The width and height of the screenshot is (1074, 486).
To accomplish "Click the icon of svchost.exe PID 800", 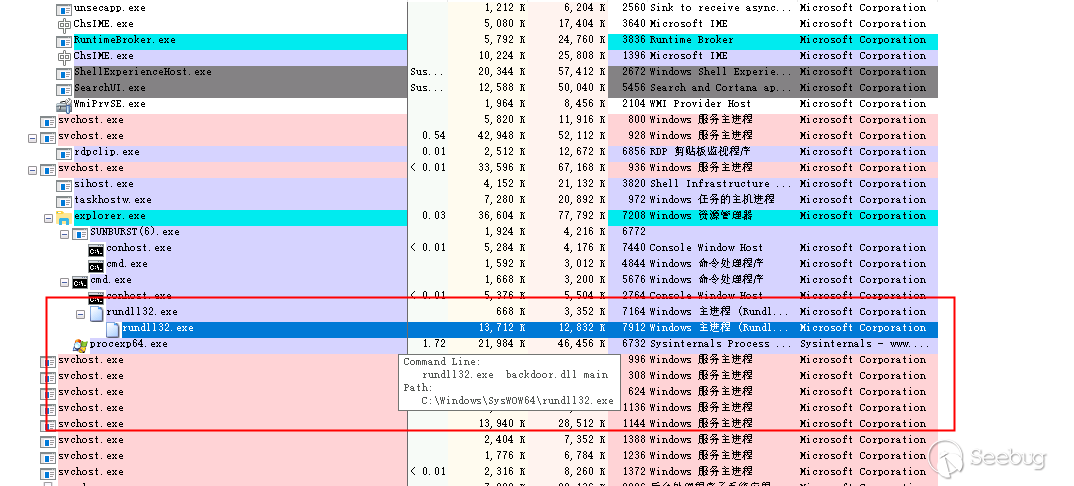I will pos(48,121).
